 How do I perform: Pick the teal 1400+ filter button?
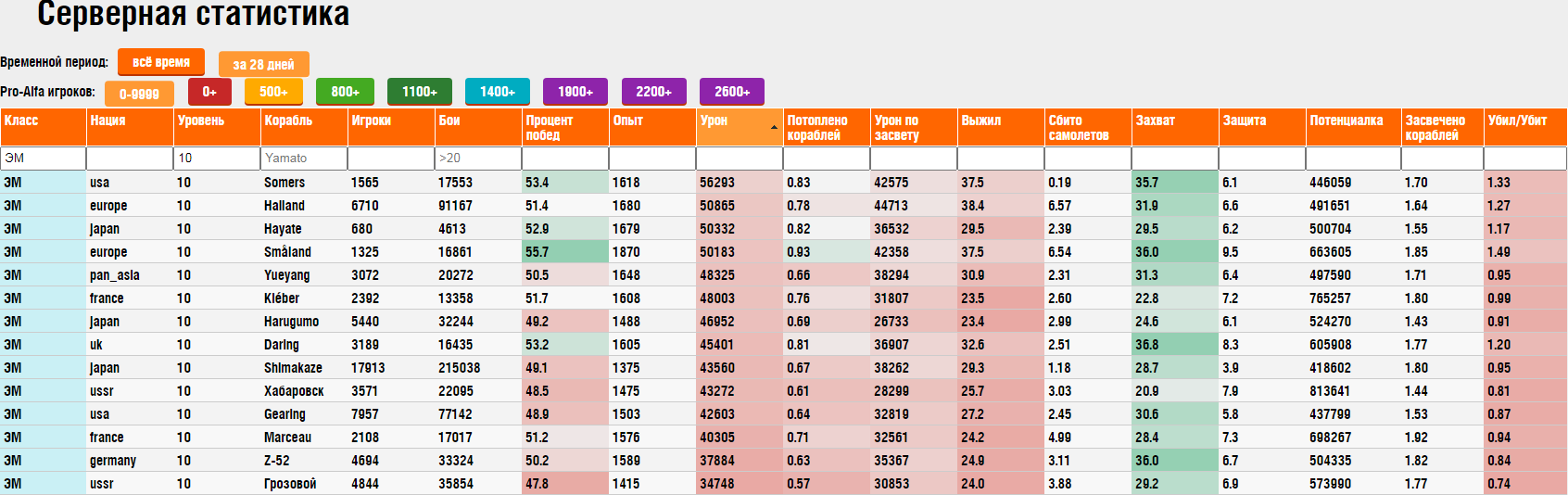(x=498, y=92)
